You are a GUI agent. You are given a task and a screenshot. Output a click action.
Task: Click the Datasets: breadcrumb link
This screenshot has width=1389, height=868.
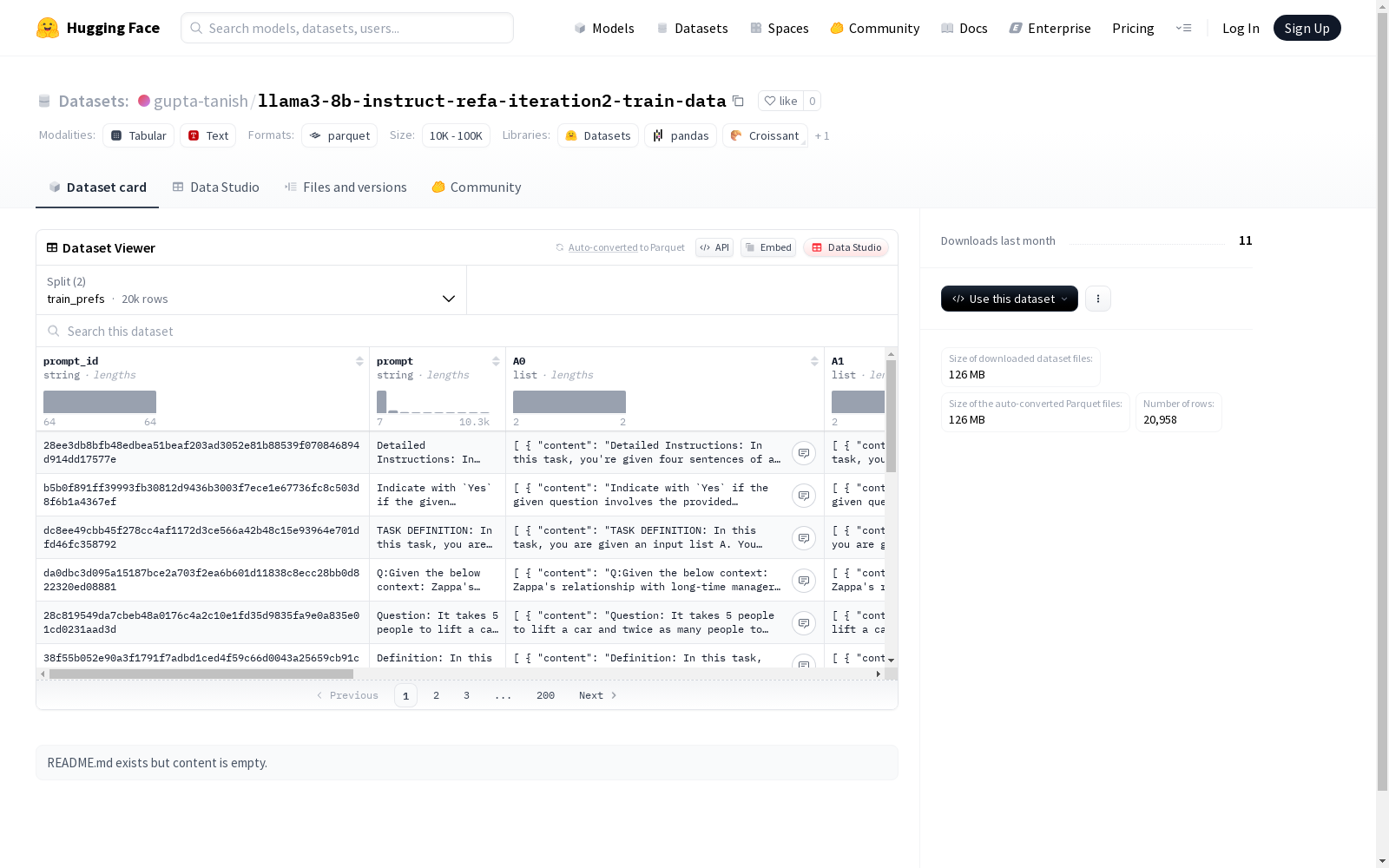tap(94, 101)
